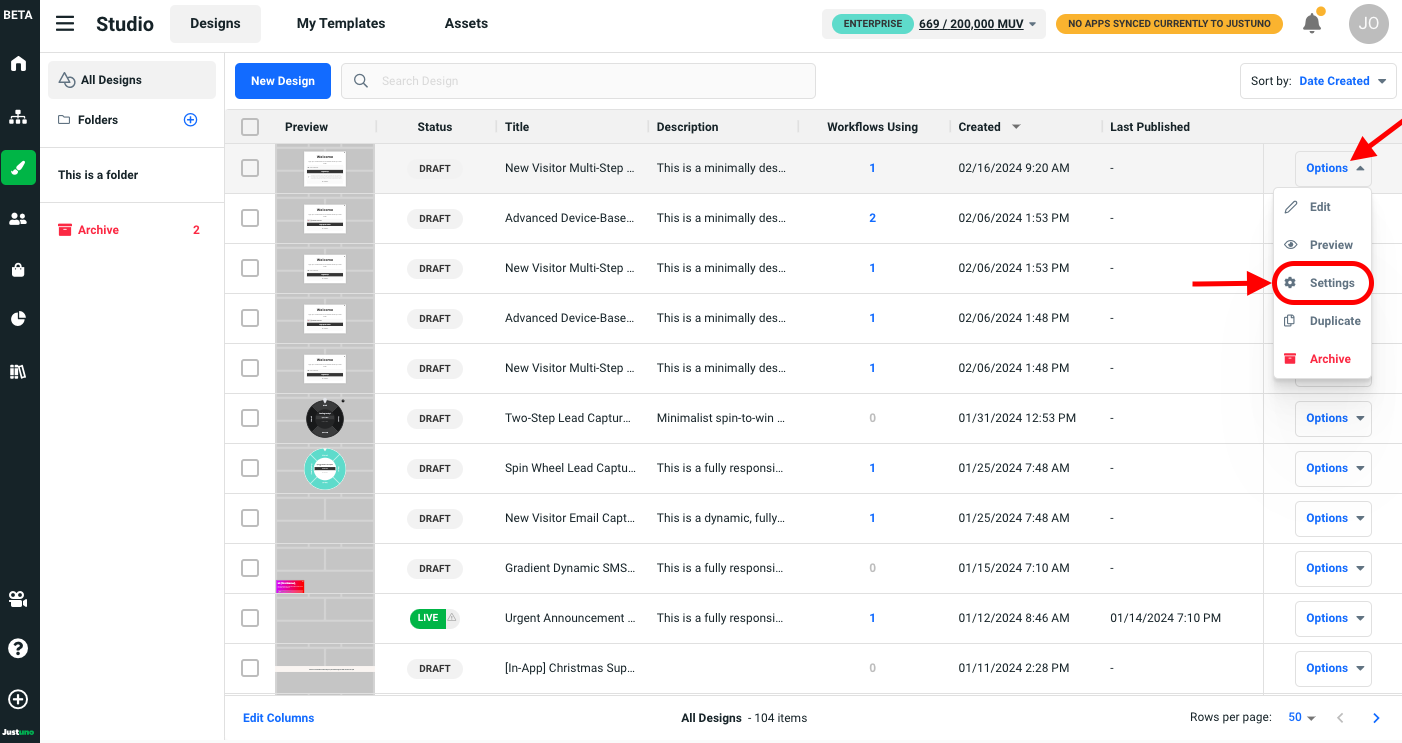Click the notification bell icon
Screen dimensions: 1402x743
(1312, 23)
